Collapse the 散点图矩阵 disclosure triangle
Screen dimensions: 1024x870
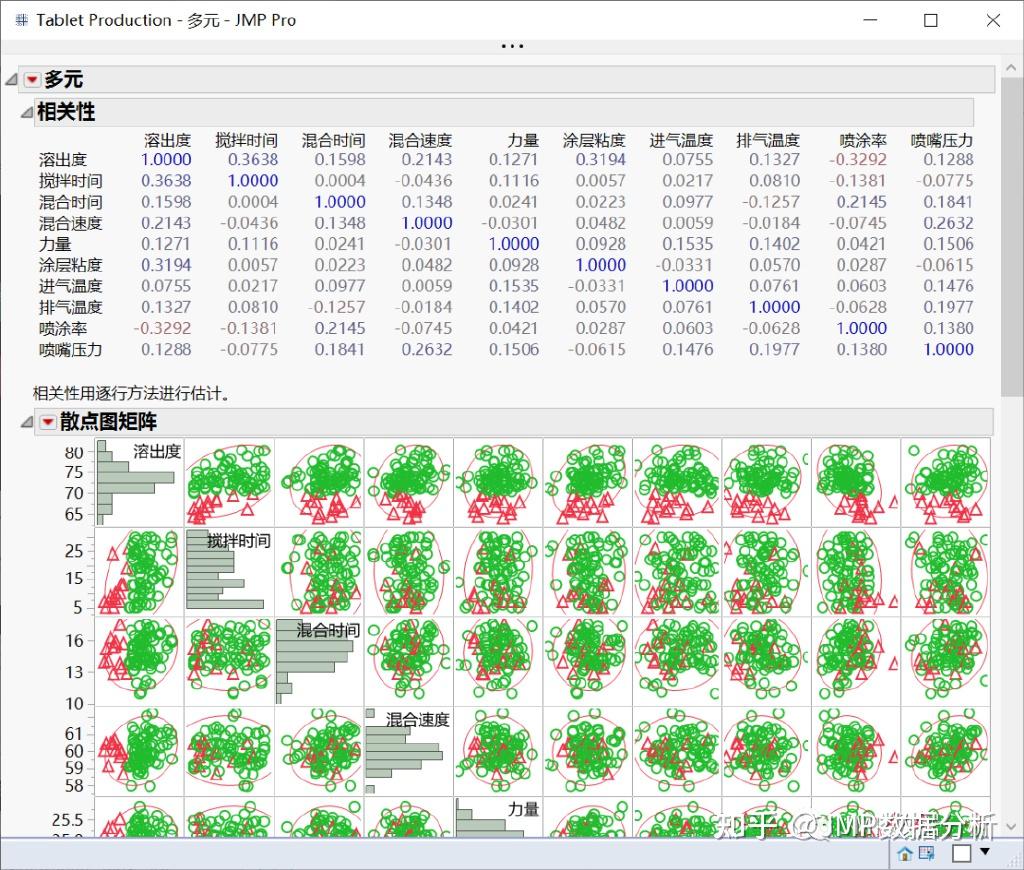click(x=26, y=422)
